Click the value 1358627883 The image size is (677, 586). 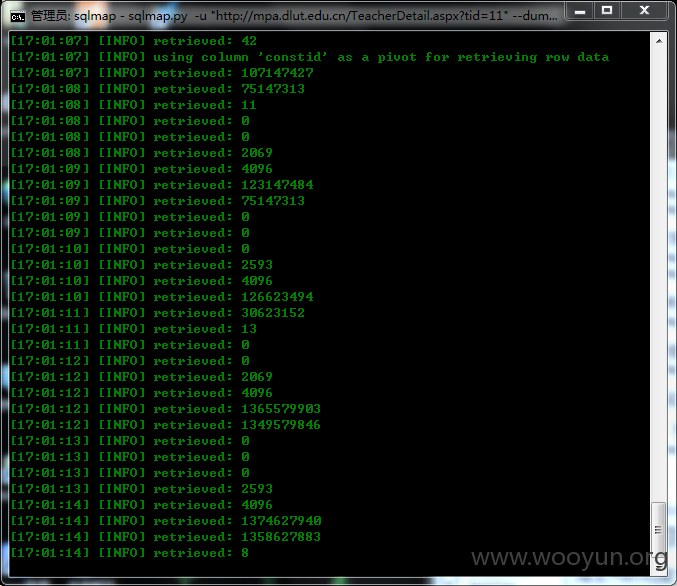(281, 537)
